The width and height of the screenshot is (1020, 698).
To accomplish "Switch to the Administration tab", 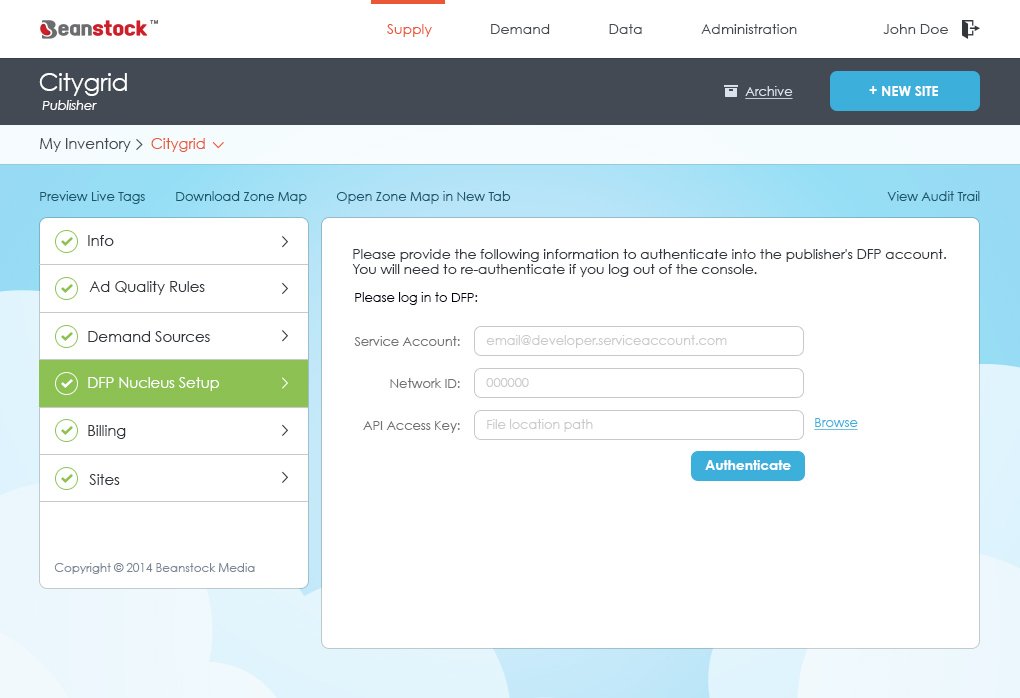I will (748, 29).
